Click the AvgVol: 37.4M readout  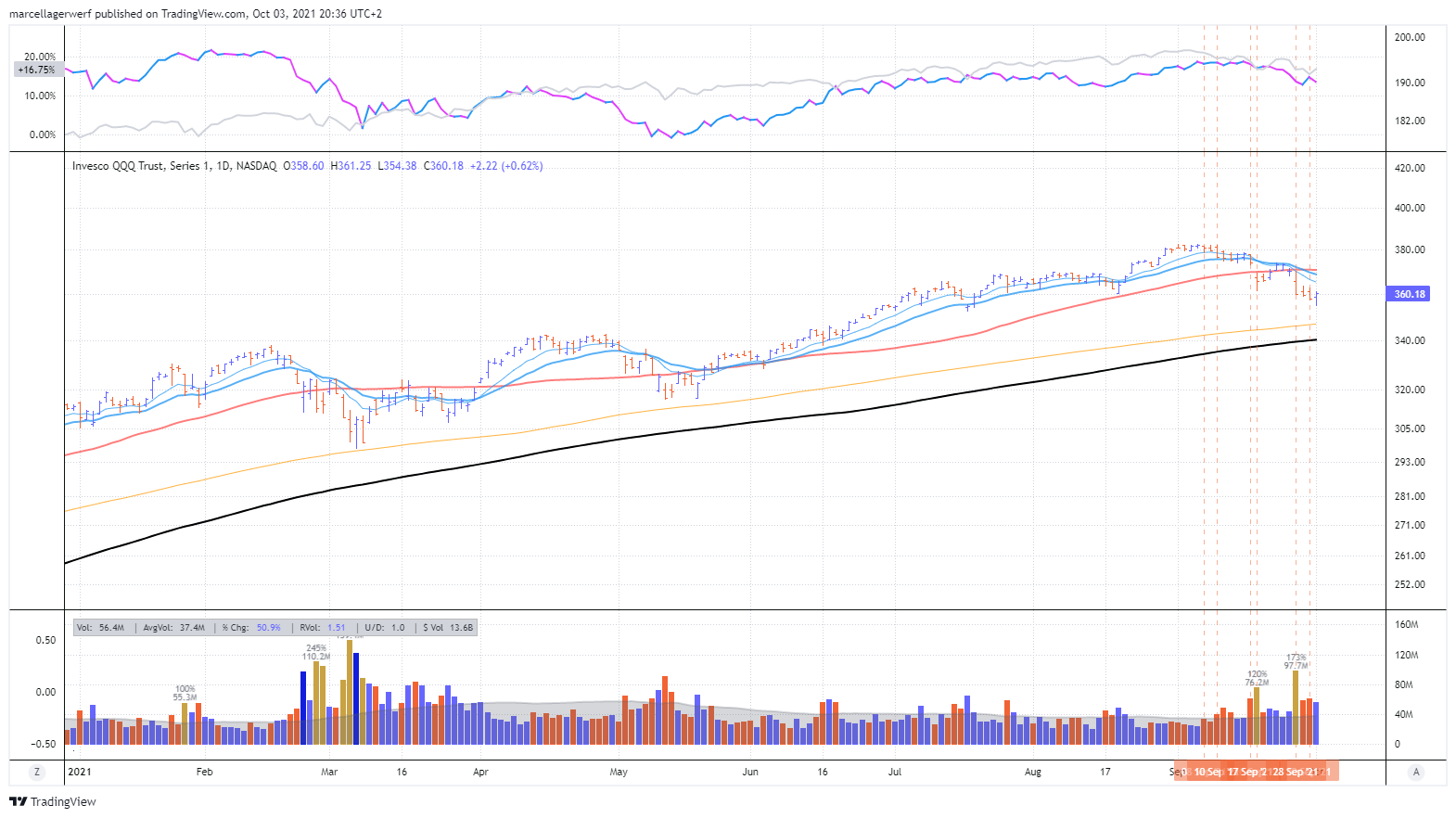click(174, 628)
